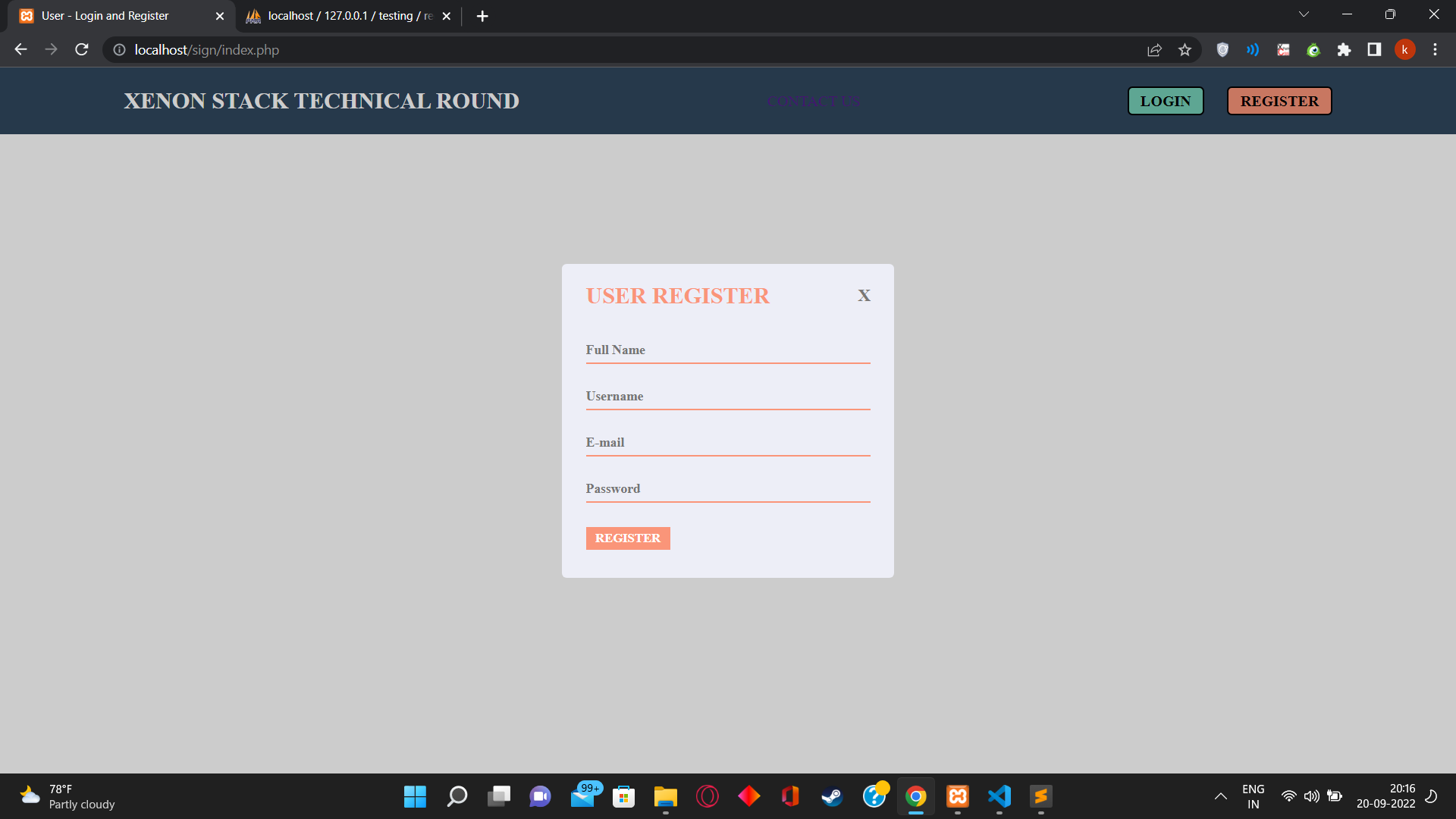View site information icon beside URL
The image size is (1456, 819).
point(119,50)
